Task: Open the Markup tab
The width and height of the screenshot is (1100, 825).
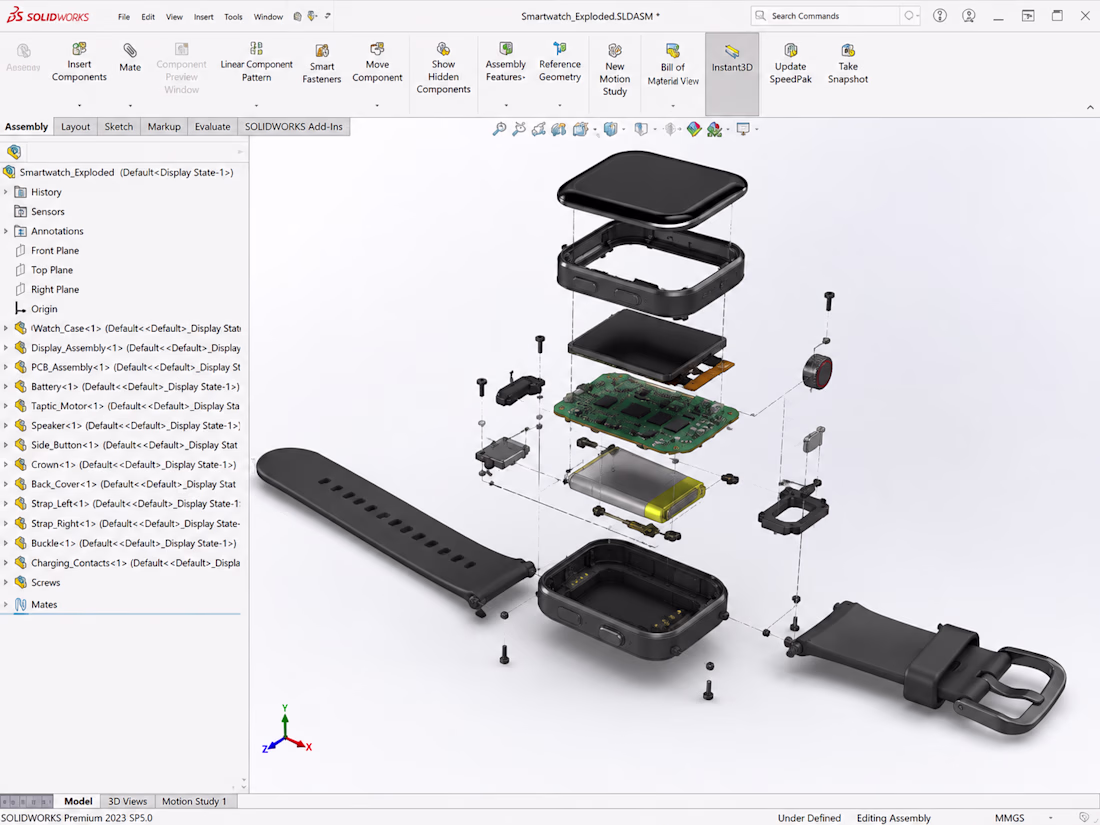Action: [x=164, y=126]
